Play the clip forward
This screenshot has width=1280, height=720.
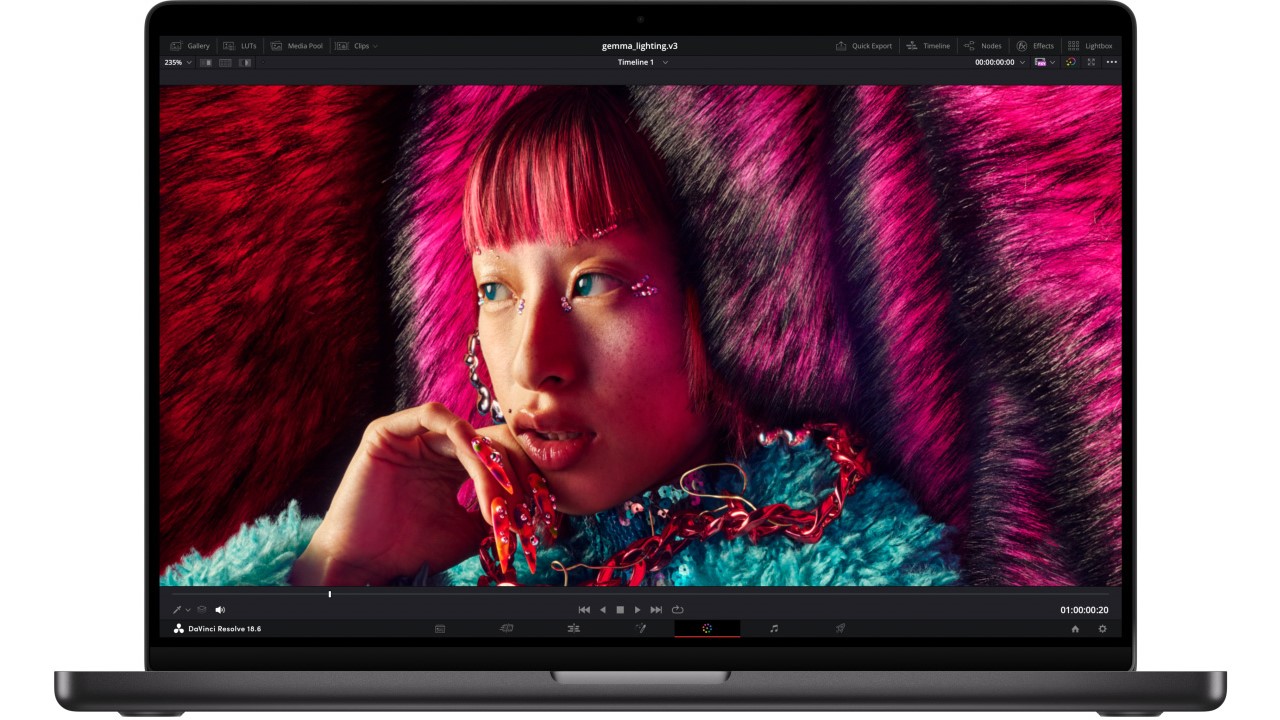[638, 610]
